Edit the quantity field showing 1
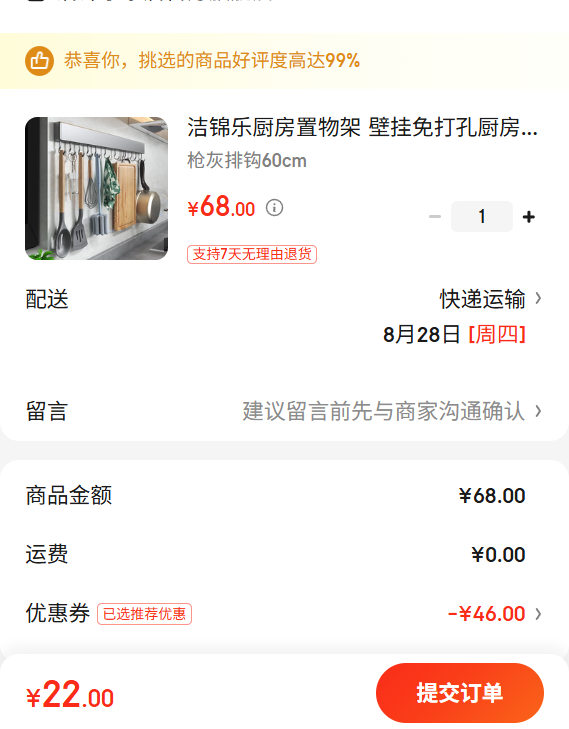 (x=482, y=216)
